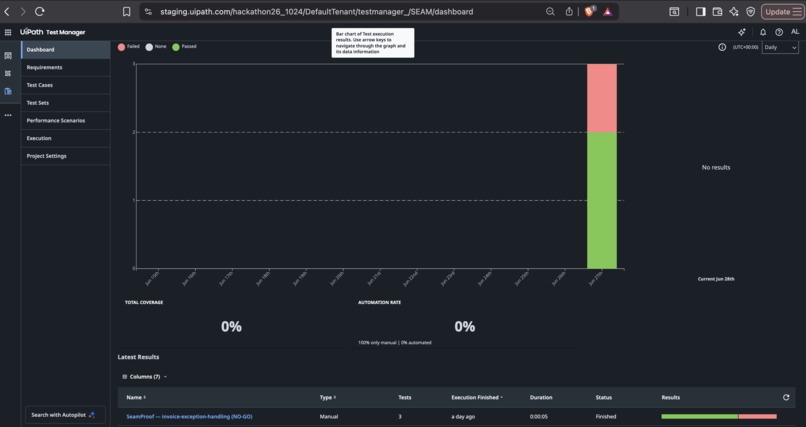Open the AL user profile avatar

[x=795, y=32]
